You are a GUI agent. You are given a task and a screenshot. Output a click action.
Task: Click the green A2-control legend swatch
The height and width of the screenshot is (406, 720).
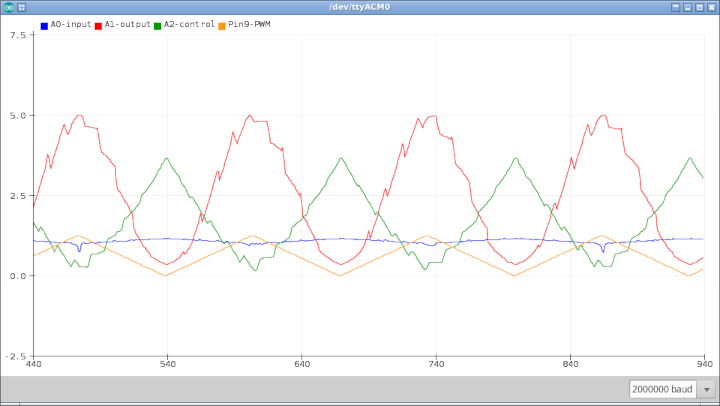pos(158,25)
